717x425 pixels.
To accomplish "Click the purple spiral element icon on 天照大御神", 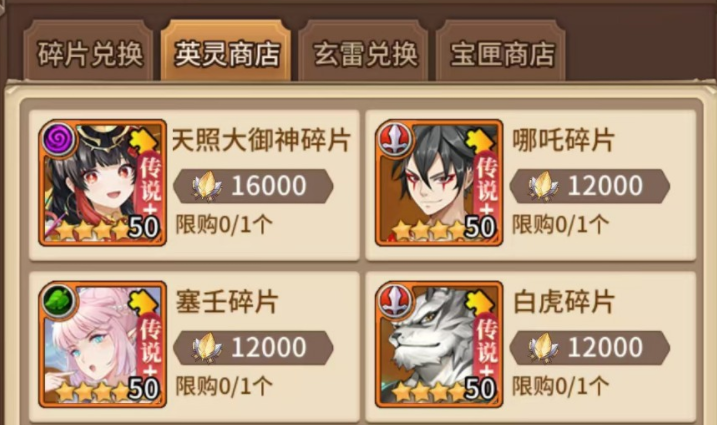I will tap(59, 139).
